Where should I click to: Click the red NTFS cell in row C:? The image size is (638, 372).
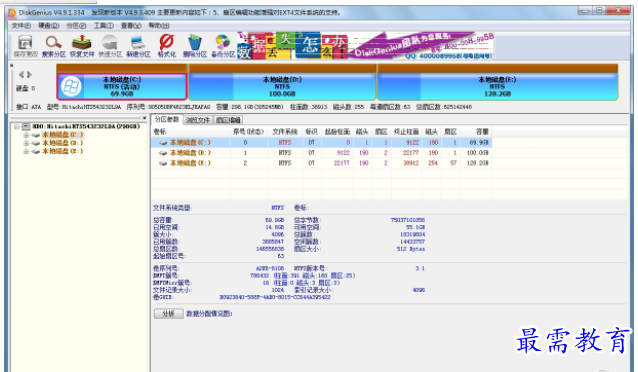click(285, 143)
